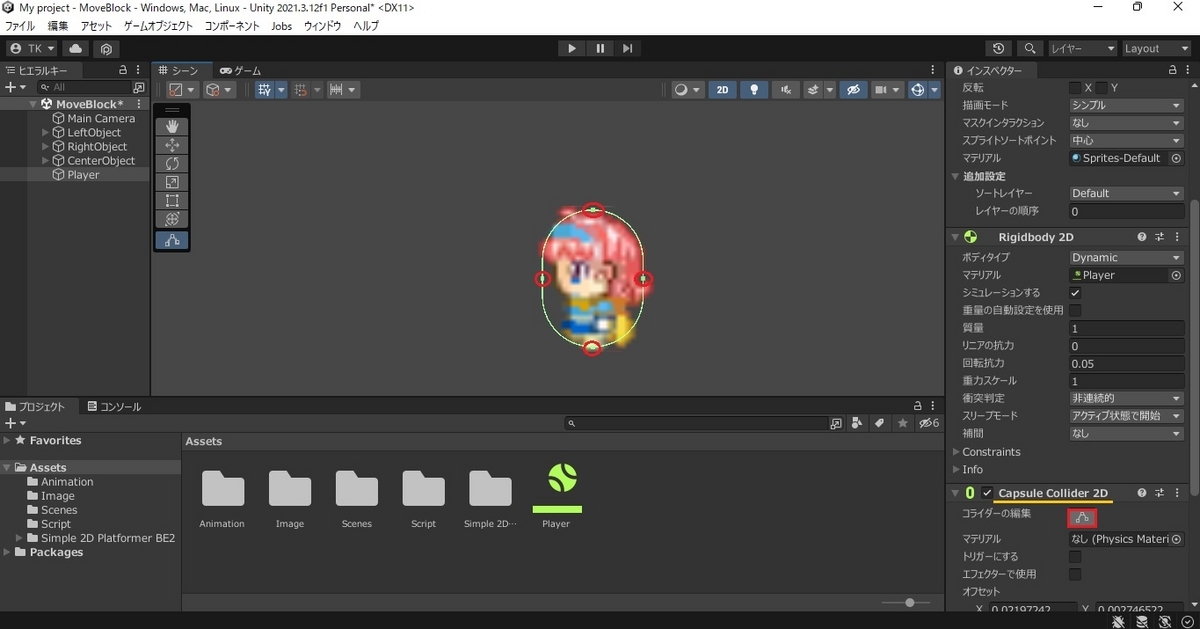1200x629 pixels.
Task: Open the スリープモード dropdown
Action: coord(1126,416)
